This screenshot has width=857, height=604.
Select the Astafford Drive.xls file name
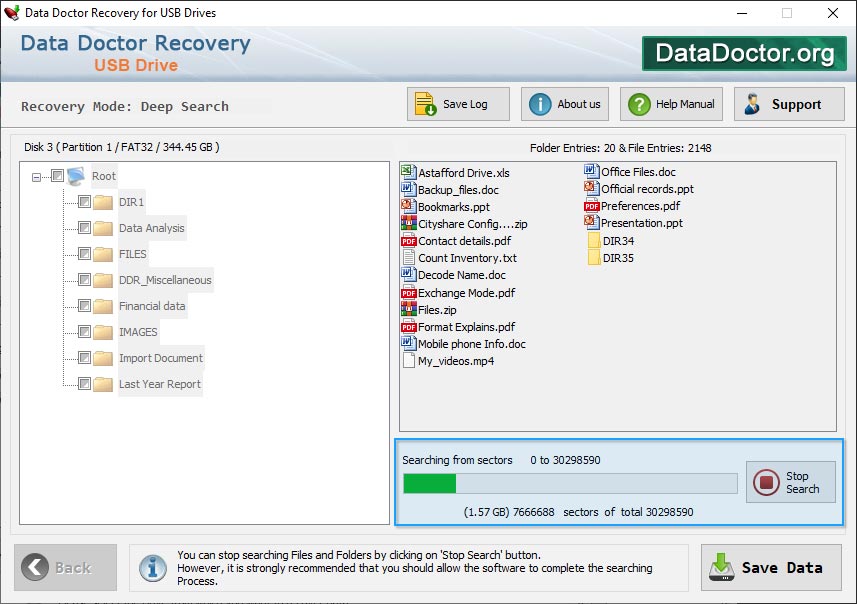pos(464,173)
